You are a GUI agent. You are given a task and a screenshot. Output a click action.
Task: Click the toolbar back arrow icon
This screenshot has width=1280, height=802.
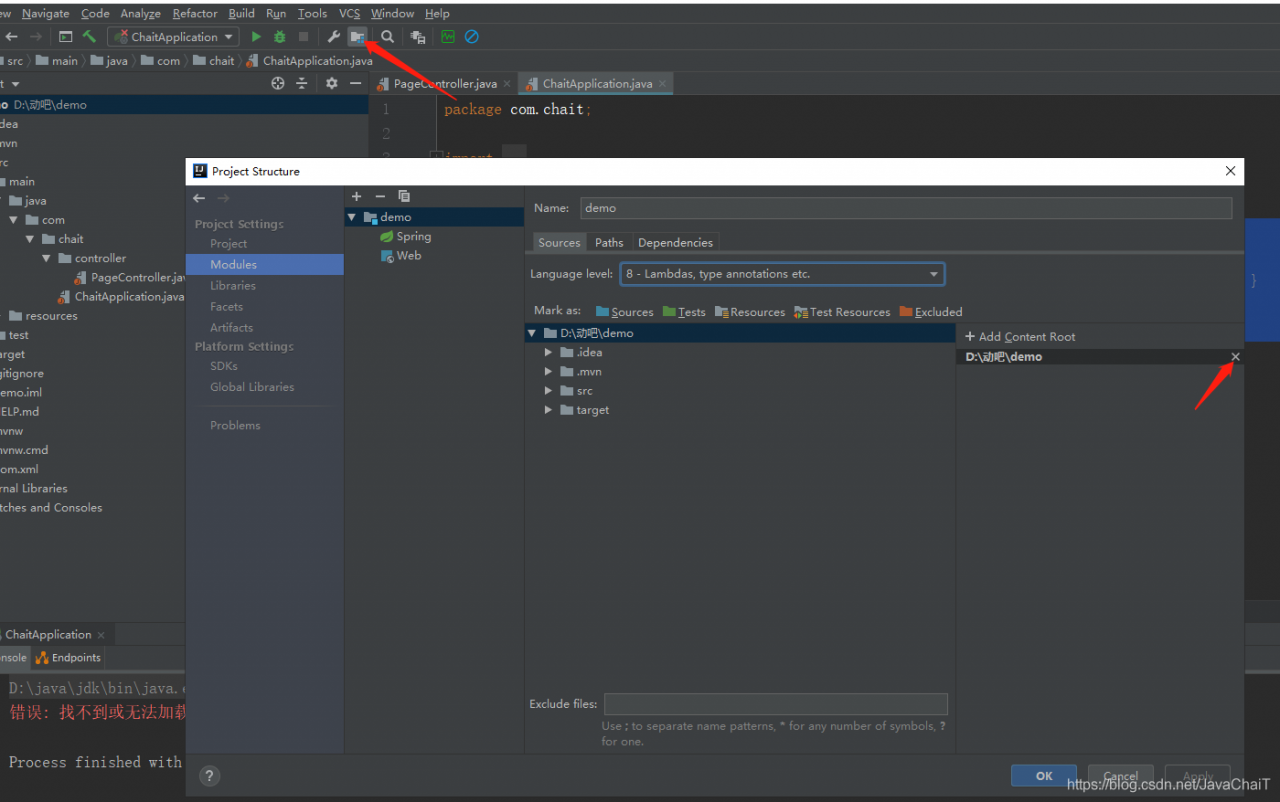point(12,37)
